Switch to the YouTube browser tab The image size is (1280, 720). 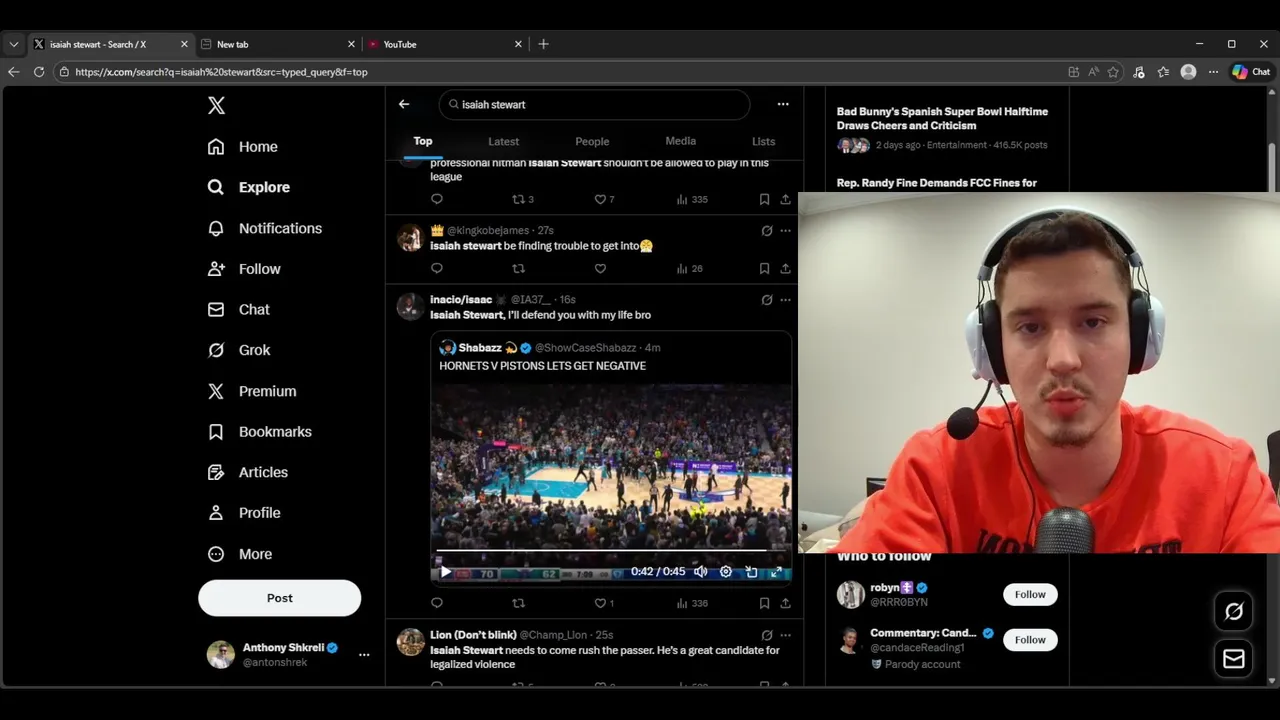[445, 44]
